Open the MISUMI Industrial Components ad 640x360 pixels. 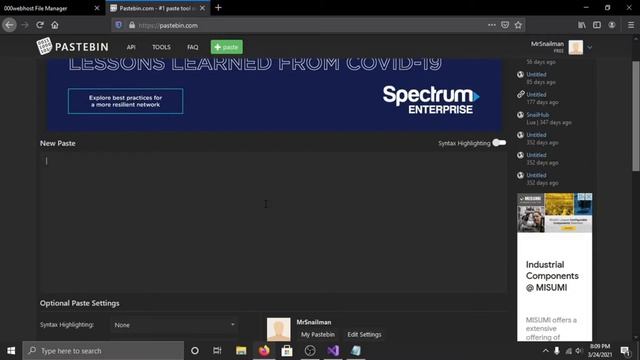click(554, 267)
